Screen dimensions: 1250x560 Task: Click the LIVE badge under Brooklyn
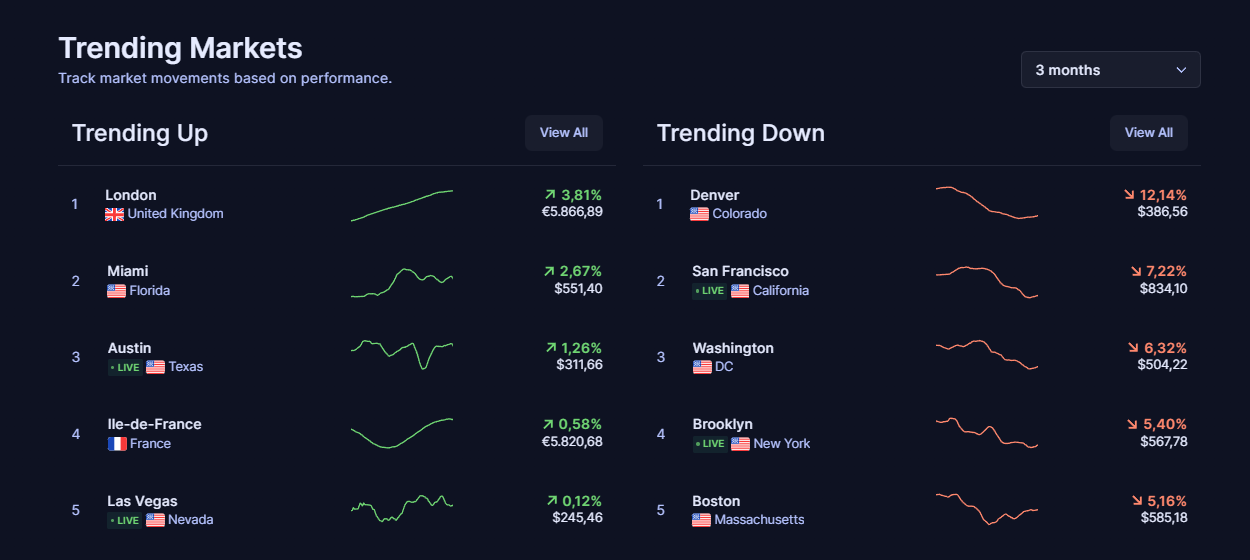click(710, 444)
